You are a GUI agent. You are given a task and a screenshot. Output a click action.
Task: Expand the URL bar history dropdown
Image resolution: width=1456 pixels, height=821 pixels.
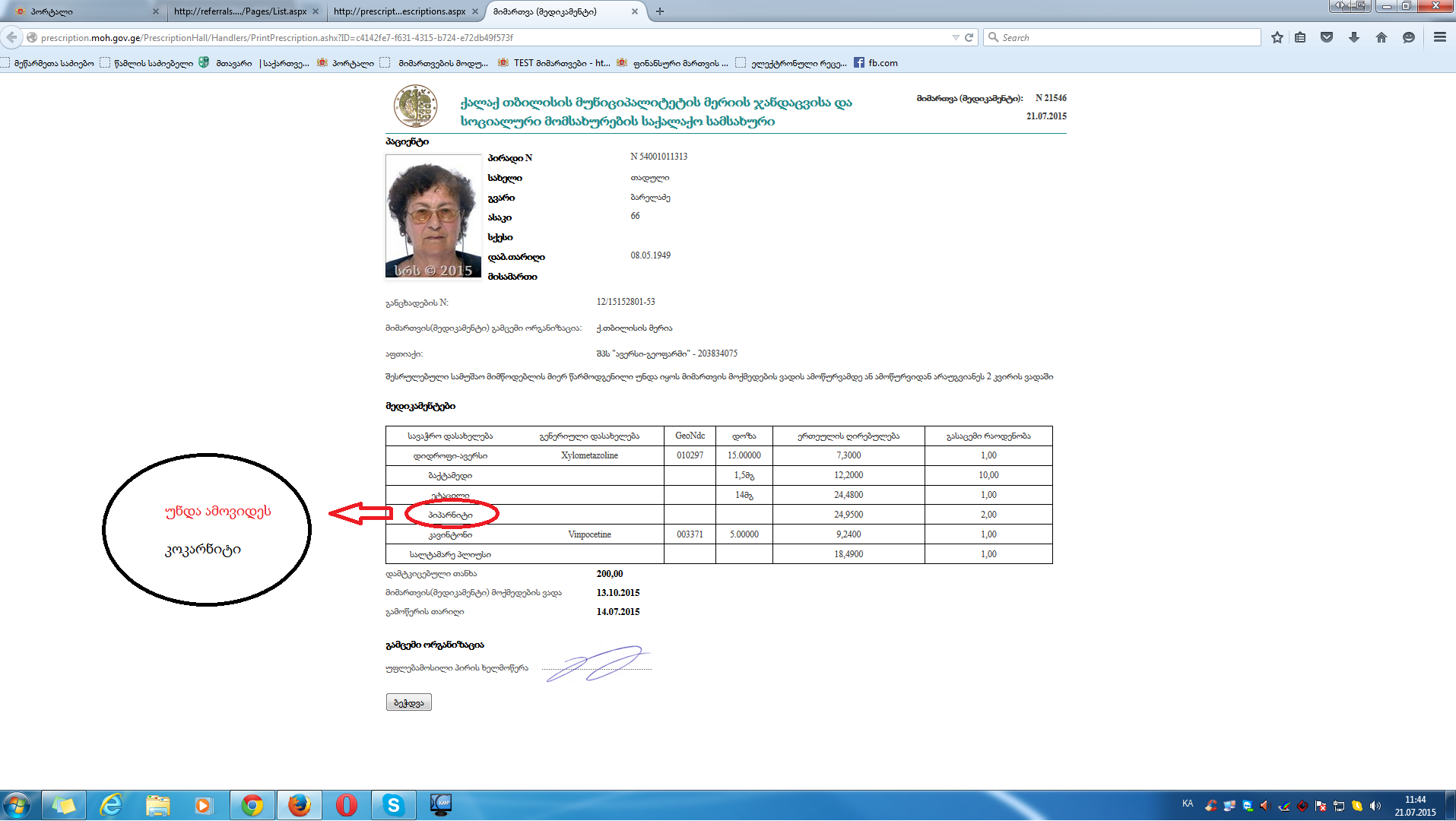(956, 37)
